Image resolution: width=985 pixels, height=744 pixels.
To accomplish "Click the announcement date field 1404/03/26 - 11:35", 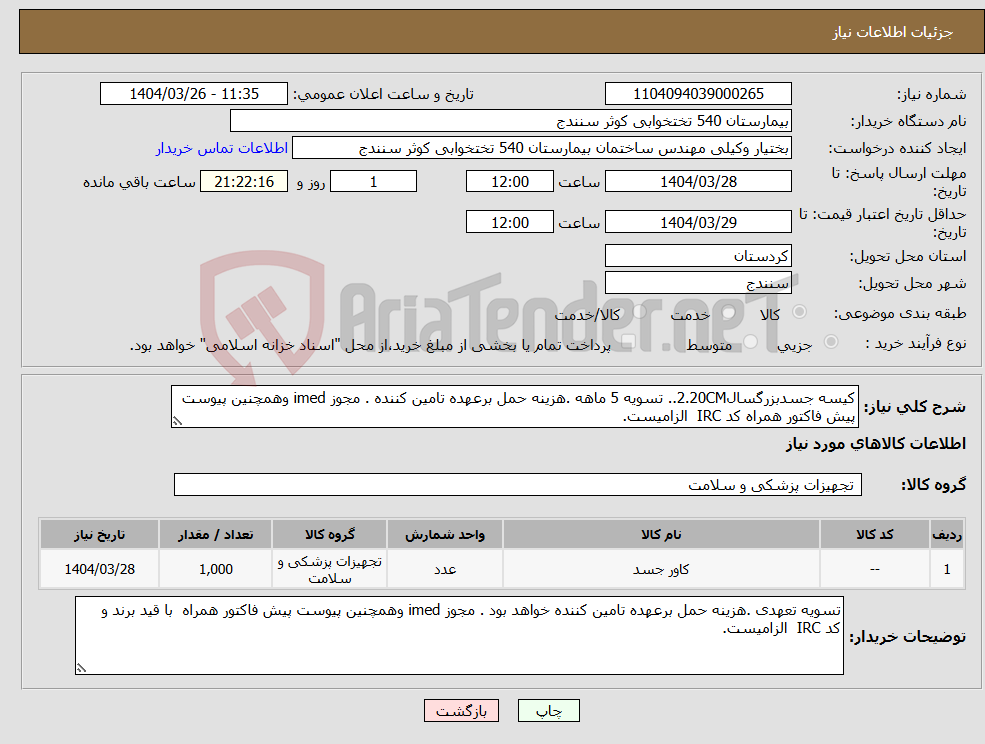I will [x=193, y=94].
